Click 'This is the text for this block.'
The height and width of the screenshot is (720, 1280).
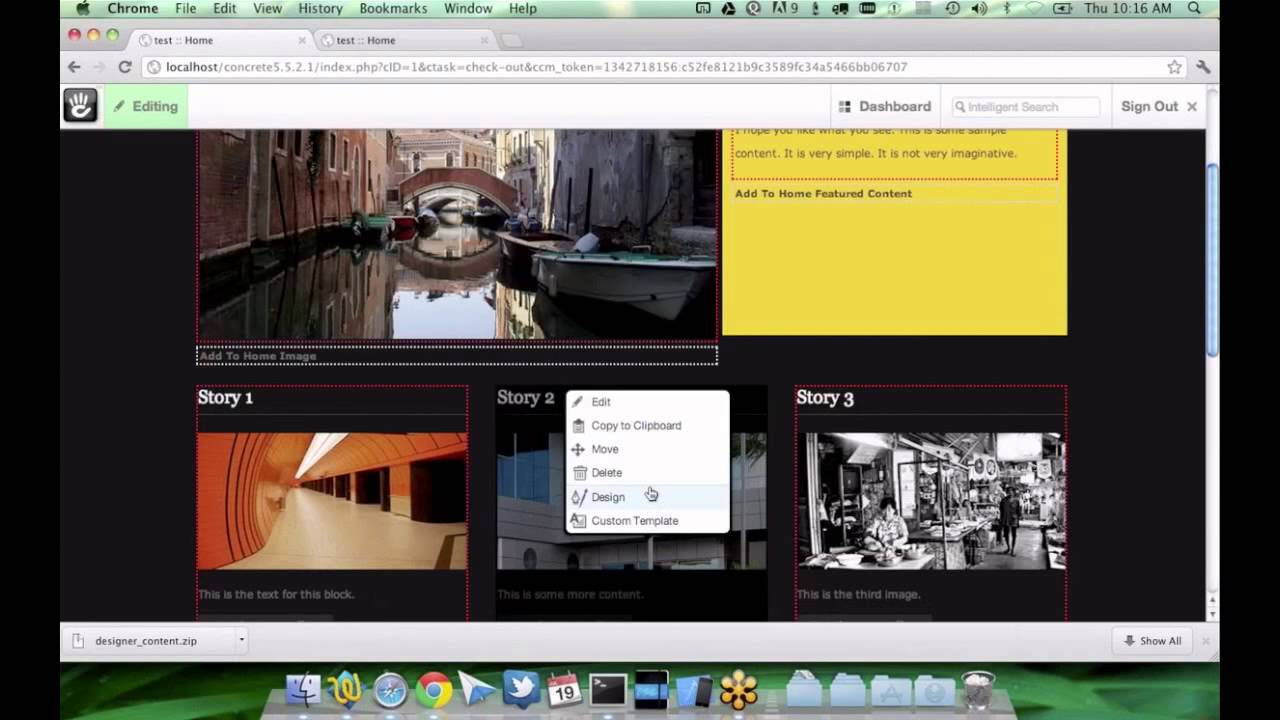[276, 594]
